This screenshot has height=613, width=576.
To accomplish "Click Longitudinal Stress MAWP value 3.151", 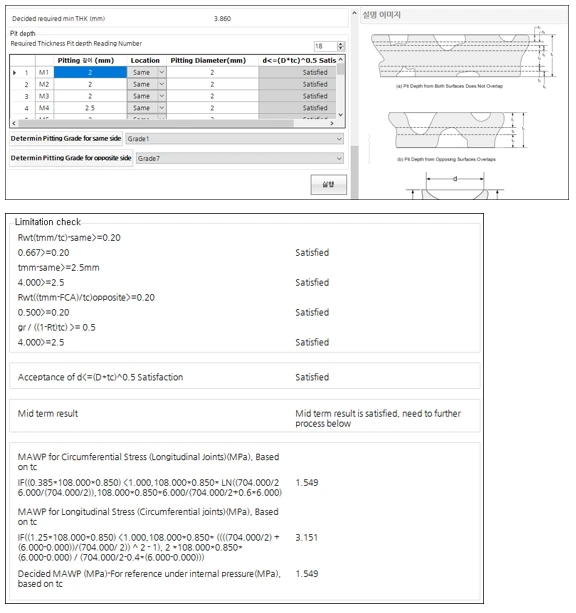I will click(307, 537).
